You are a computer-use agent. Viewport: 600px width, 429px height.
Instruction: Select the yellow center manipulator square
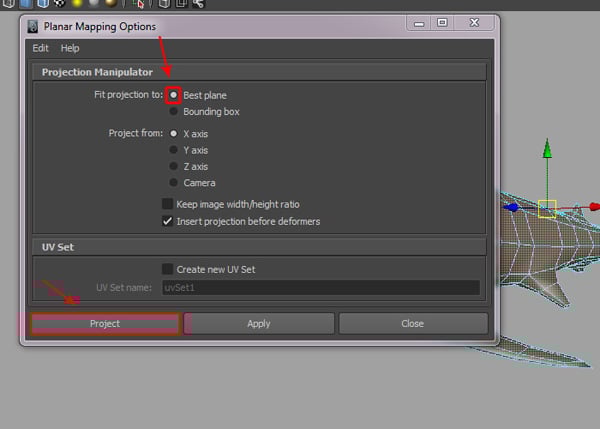(547, 208)
